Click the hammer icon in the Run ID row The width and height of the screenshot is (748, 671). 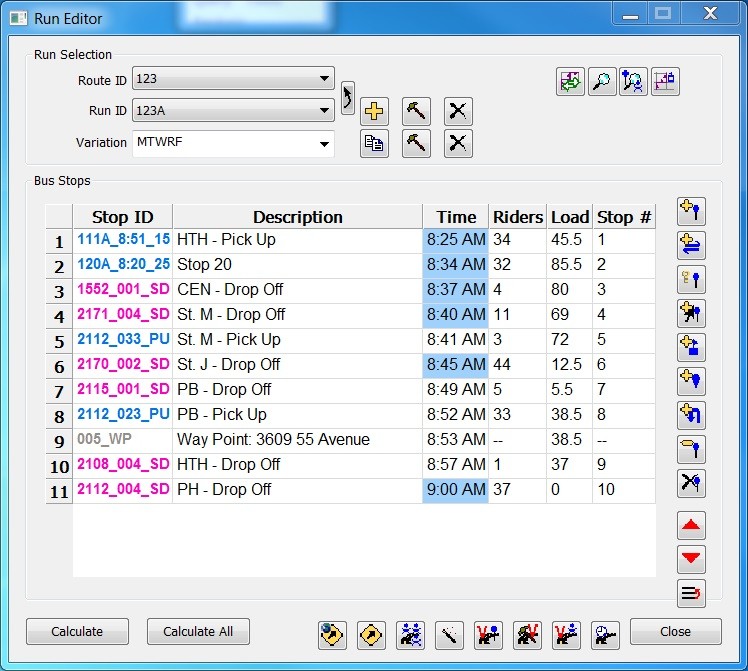[416, 111]
